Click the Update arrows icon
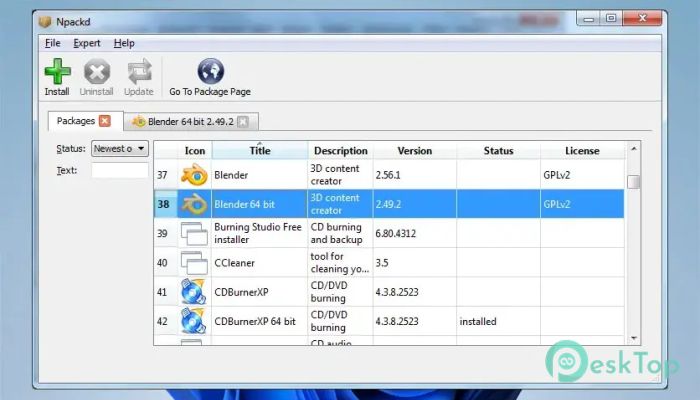The image size is (700, 400). tap(139, 71)
